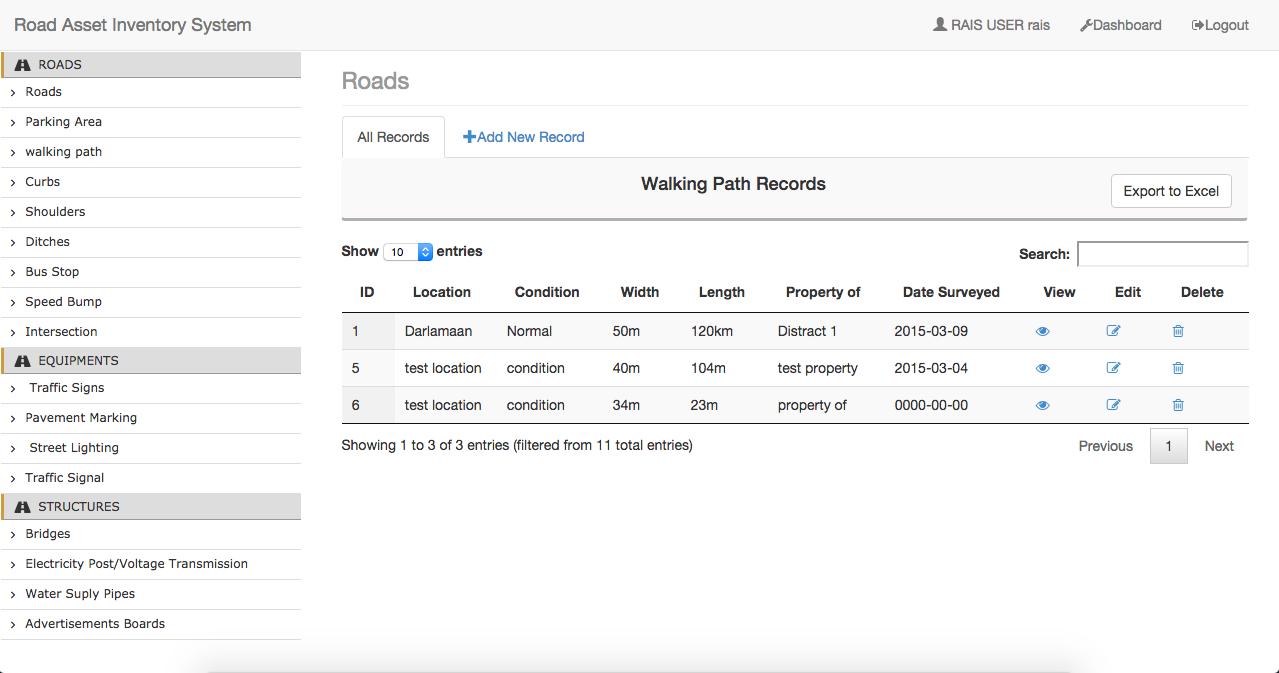Click the Export to Excel button
The height and width of the screenshot is (673, 1279).
[1170, 191]
